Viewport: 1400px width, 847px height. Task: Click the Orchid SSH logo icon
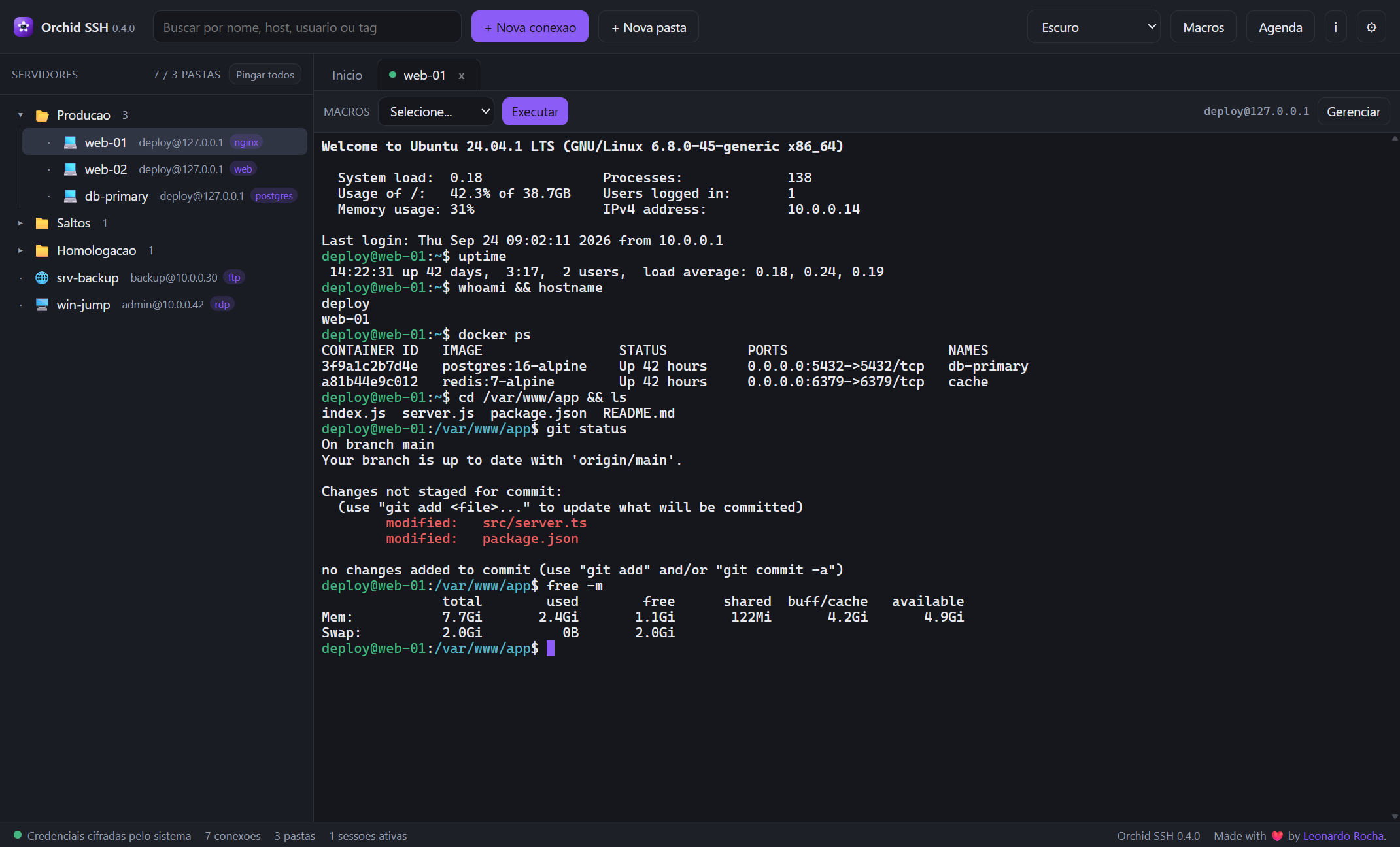point(24,27)
